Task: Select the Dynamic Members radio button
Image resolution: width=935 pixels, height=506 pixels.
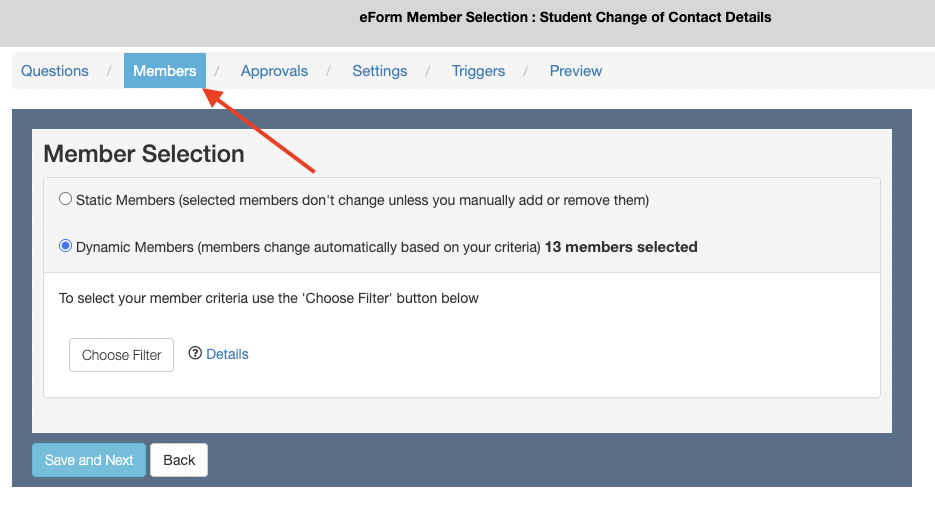Action: click(x=66, y=245)
